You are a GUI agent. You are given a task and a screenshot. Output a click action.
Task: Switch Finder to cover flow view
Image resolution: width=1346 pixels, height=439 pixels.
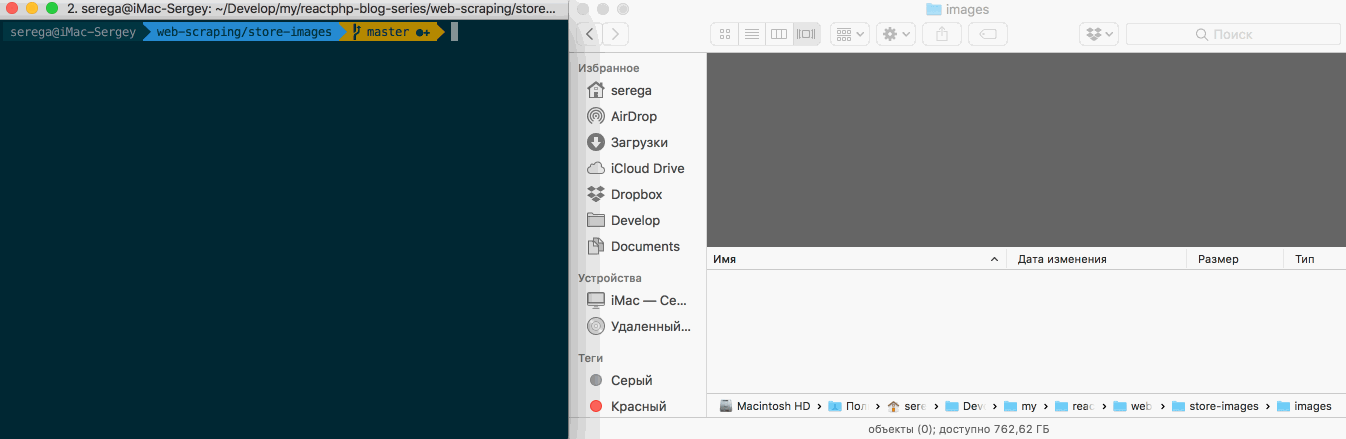tap(806, 34)
